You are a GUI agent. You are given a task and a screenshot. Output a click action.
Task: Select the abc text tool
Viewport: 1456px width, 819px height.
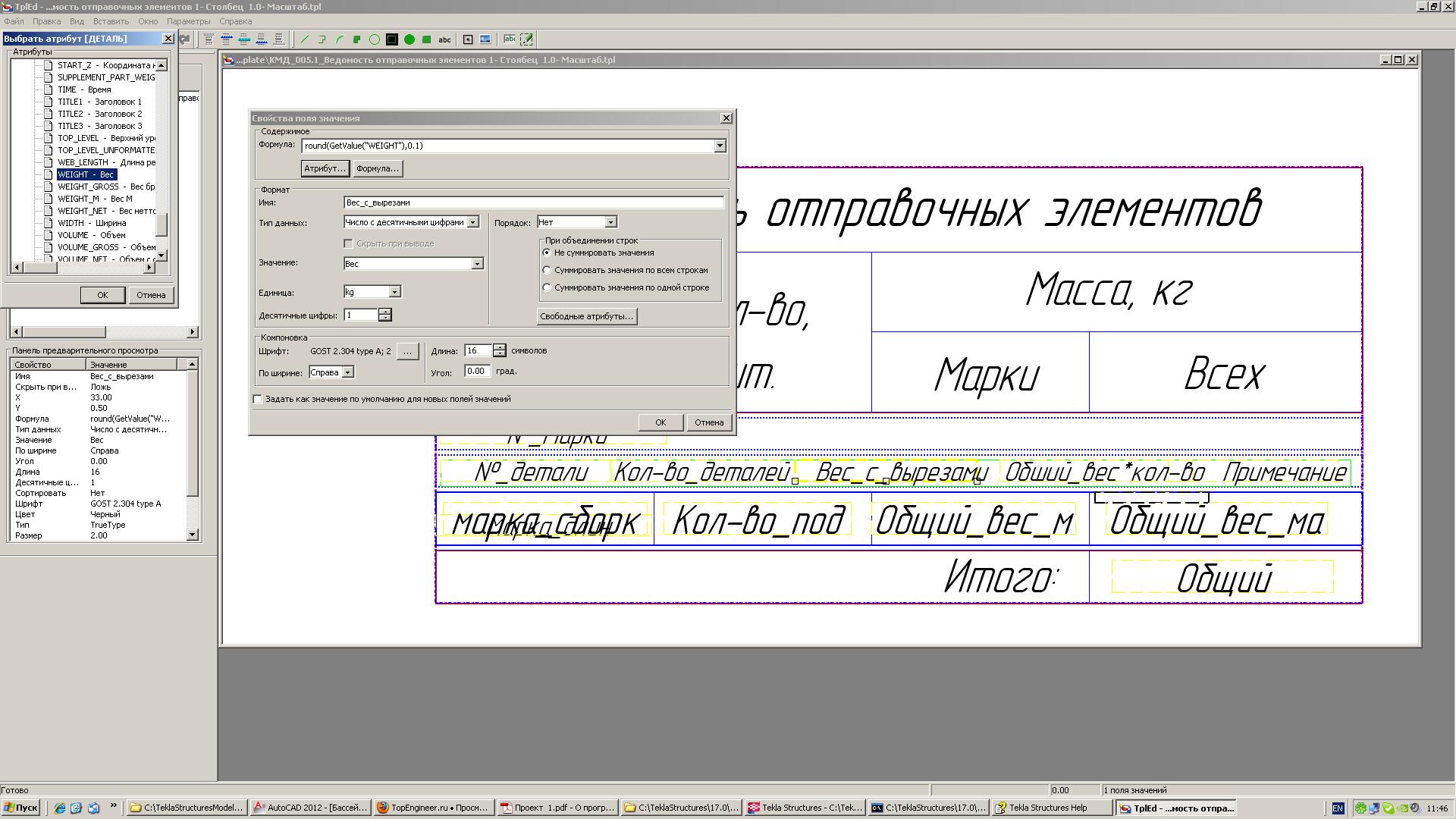click(x=445, y=39)
